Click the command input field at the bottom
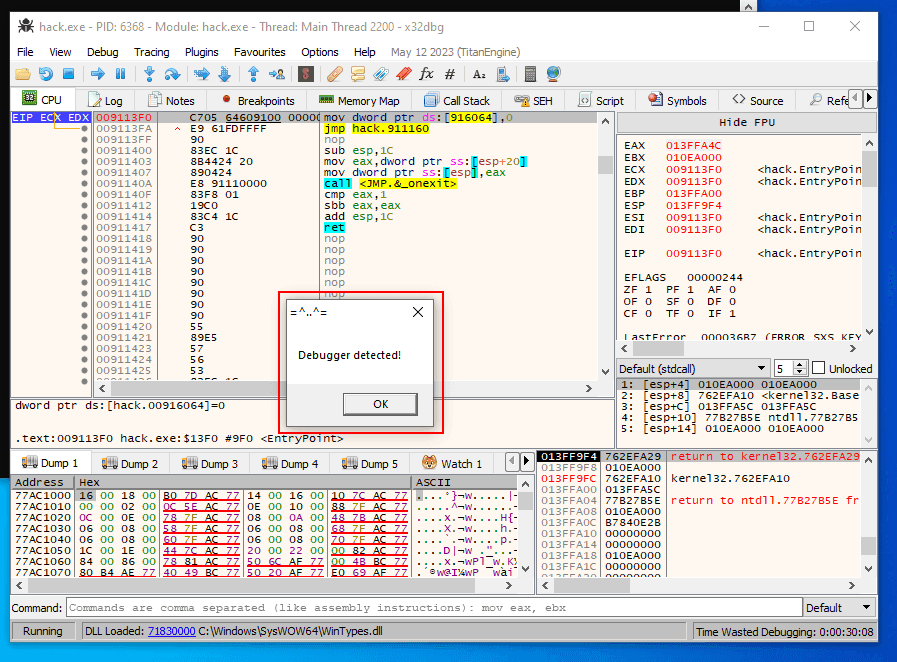The image size is (897, 662). (x=430, y=607)
